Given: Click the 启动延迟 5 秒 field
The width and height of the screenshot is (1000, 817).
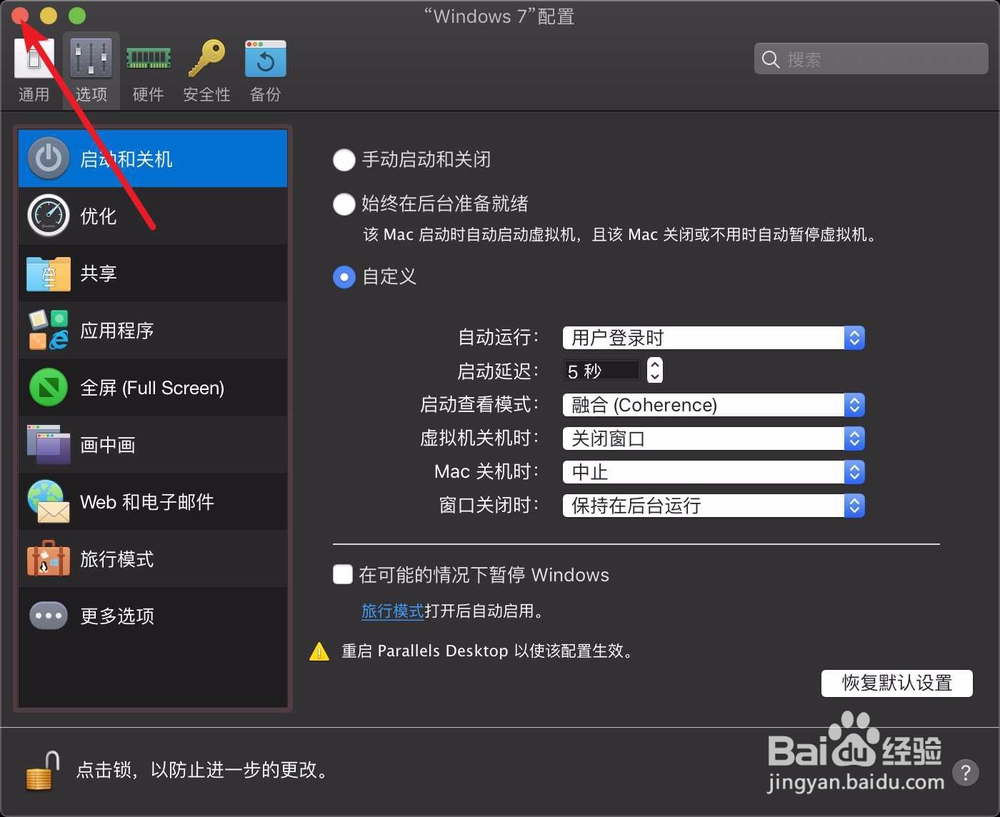Looking at the screenshot, I should tap(601, 371).
